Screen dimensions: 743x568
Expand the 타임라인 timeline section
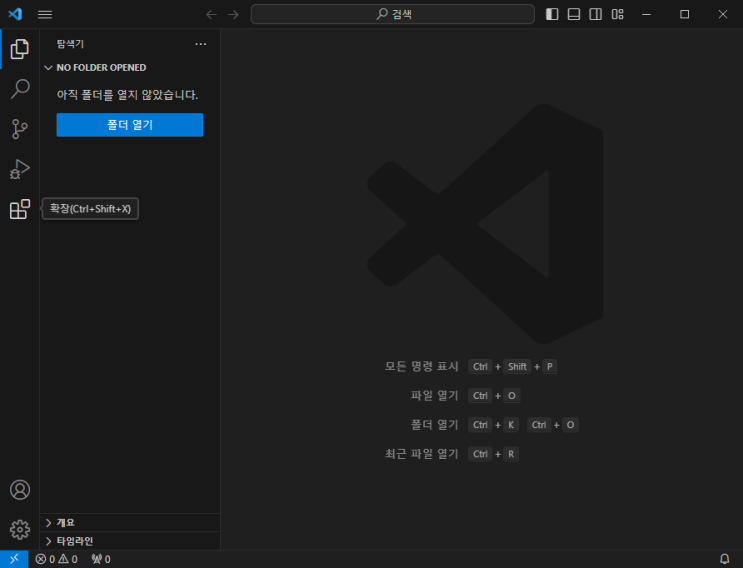(x=130, y=541)
